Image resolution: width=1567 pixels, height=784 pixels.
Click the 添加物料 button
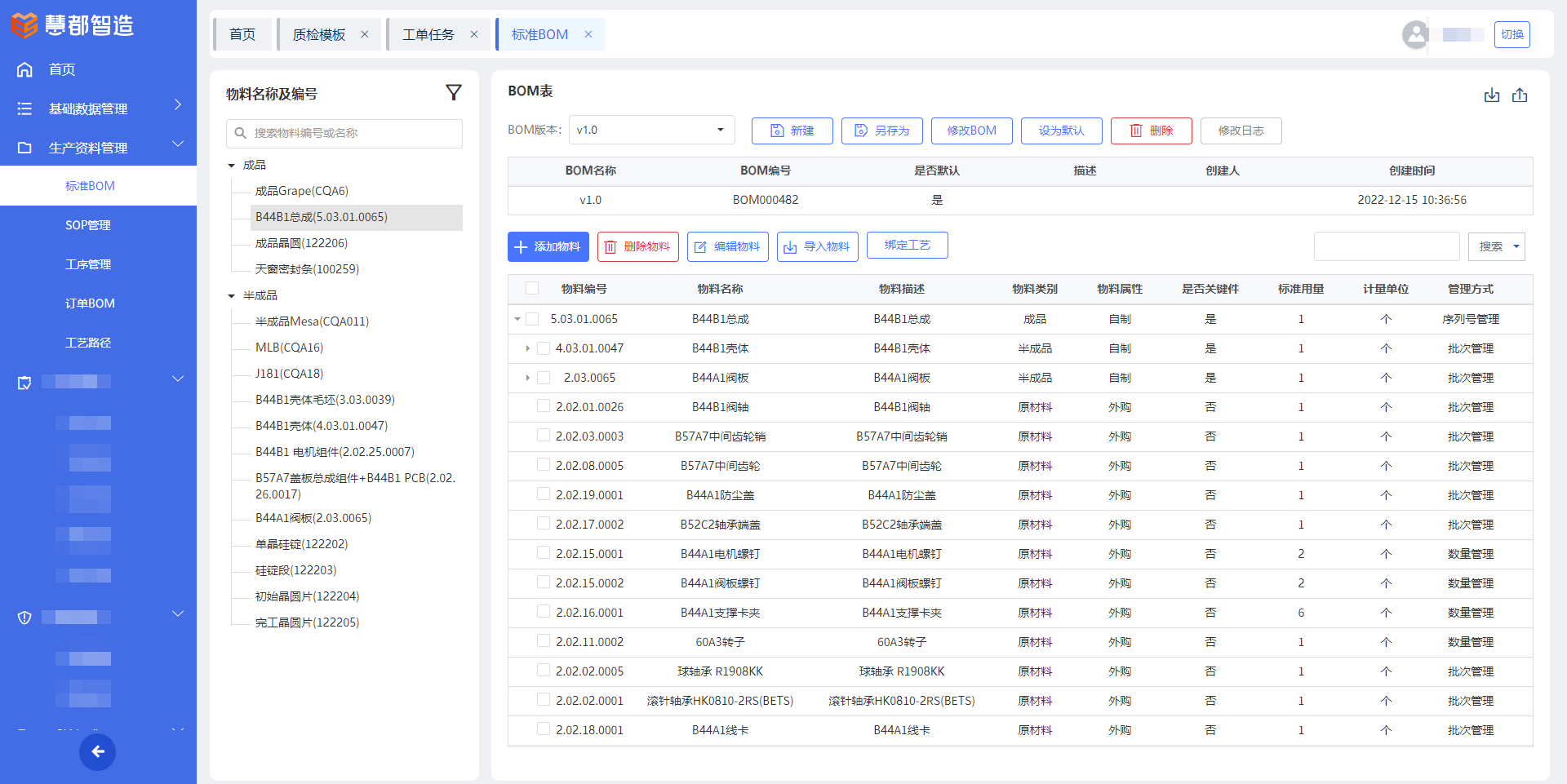[548, 246]
